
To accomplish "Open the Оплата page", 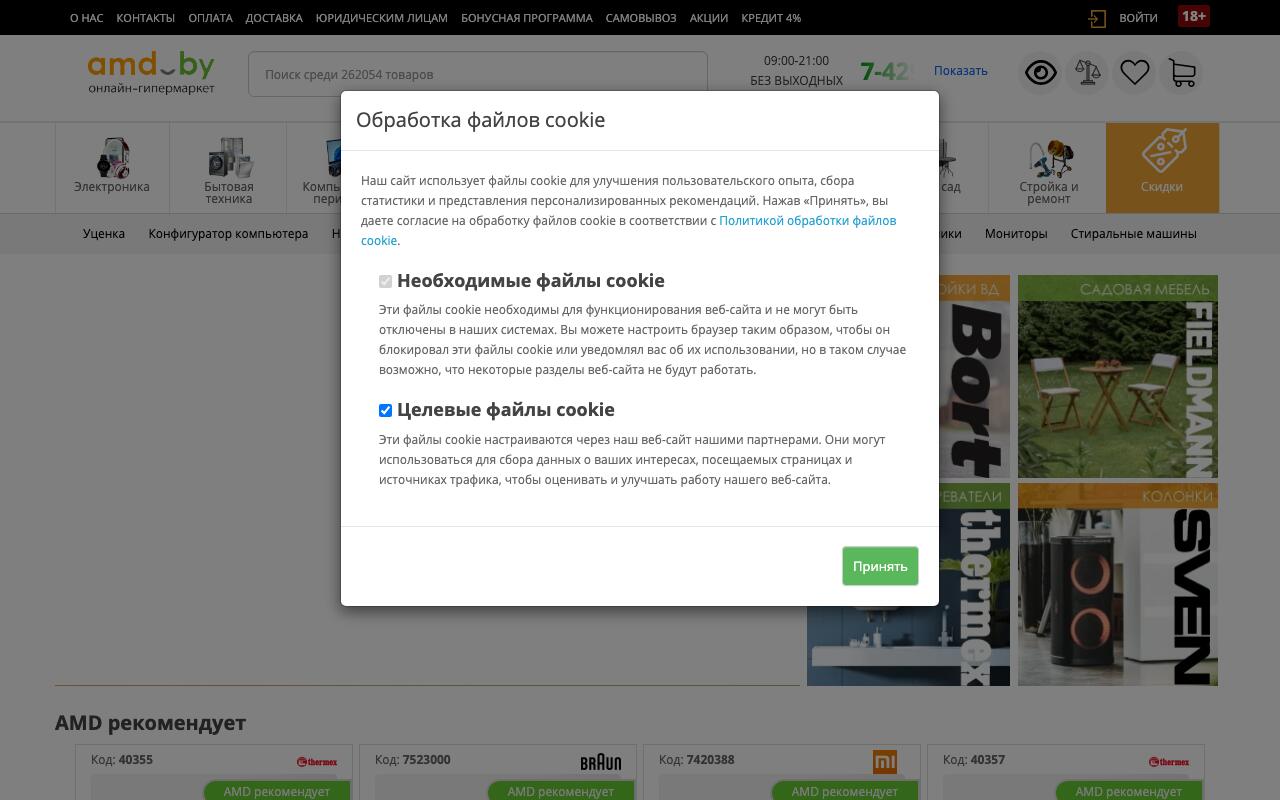I will (211, 18).
